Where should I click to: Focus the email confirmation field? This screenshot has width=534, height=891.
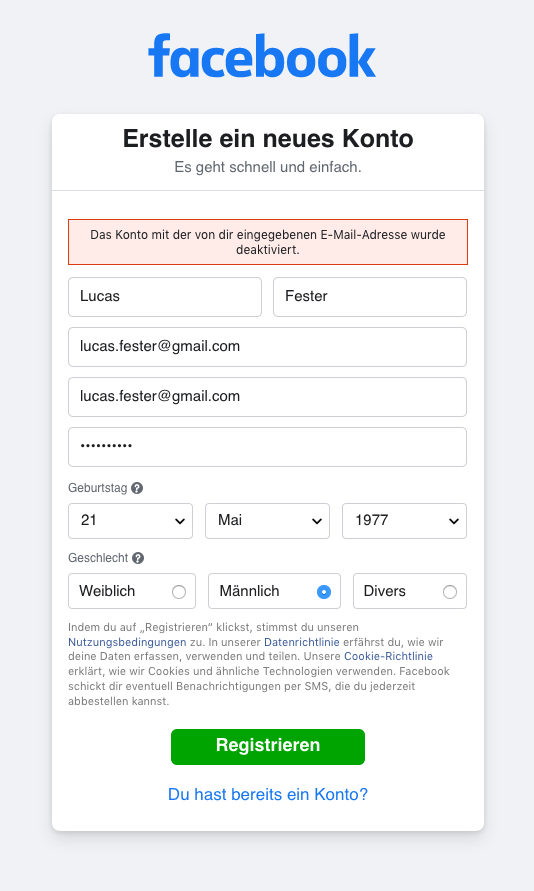click(x=268, y=397)
